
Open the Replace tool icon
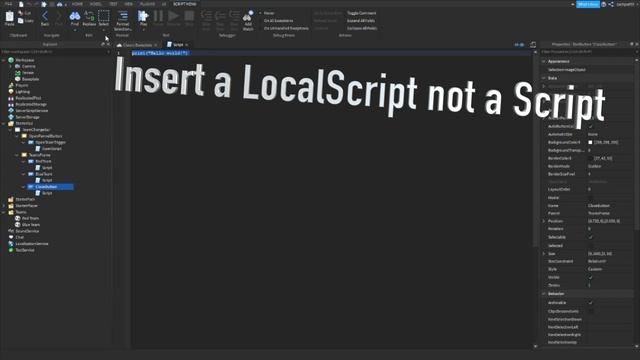(89, 16)
